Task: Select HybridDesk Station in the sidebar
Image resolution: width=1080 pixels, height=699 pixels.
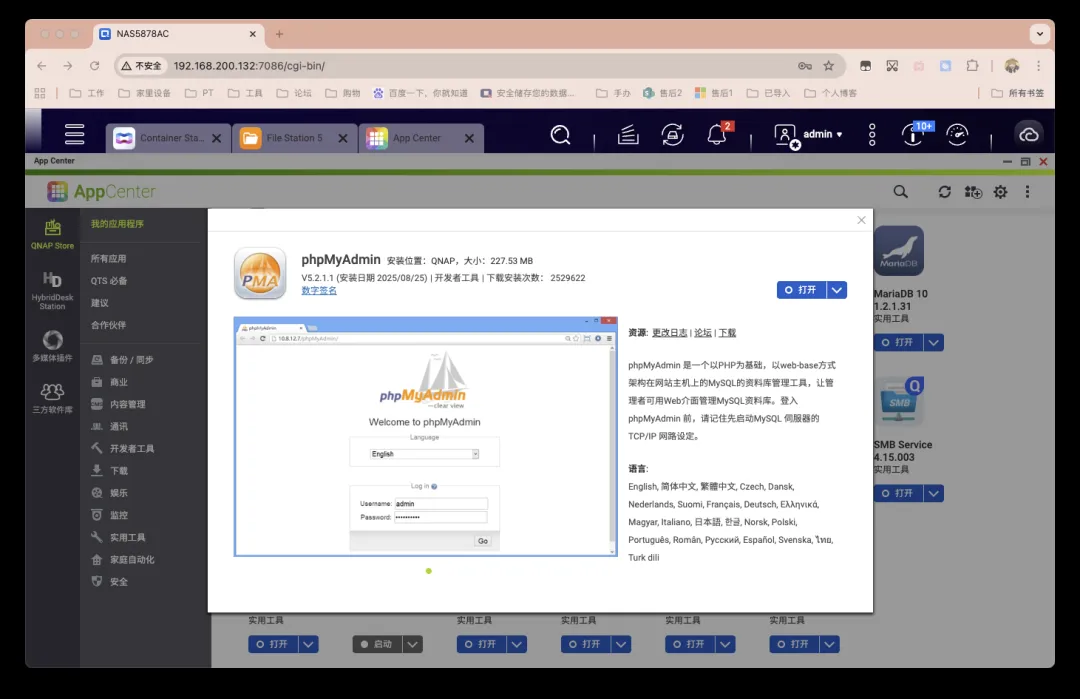Action: (52, 289)
